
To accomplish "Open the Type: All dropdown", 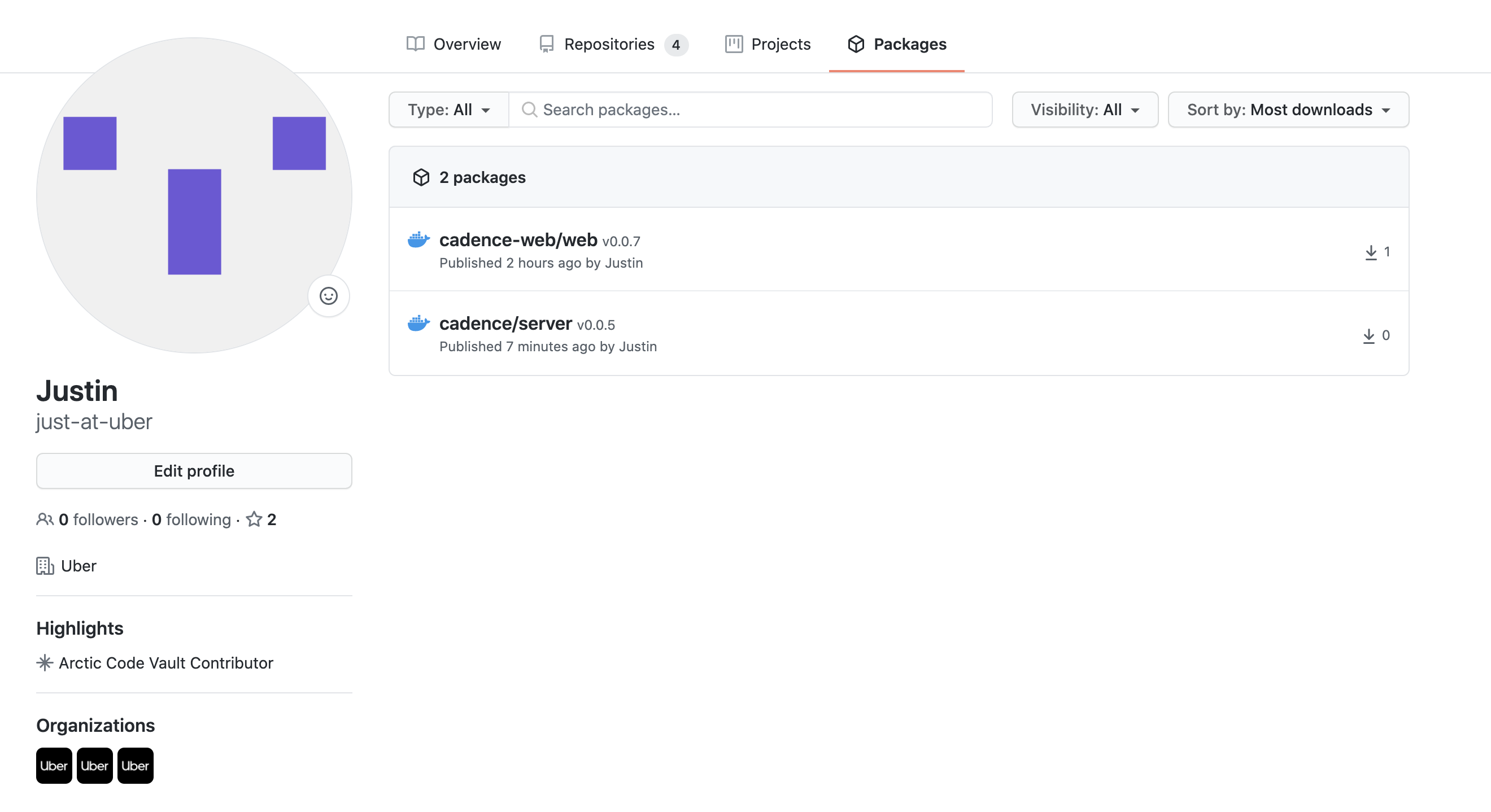I will (x=448, y=110).
